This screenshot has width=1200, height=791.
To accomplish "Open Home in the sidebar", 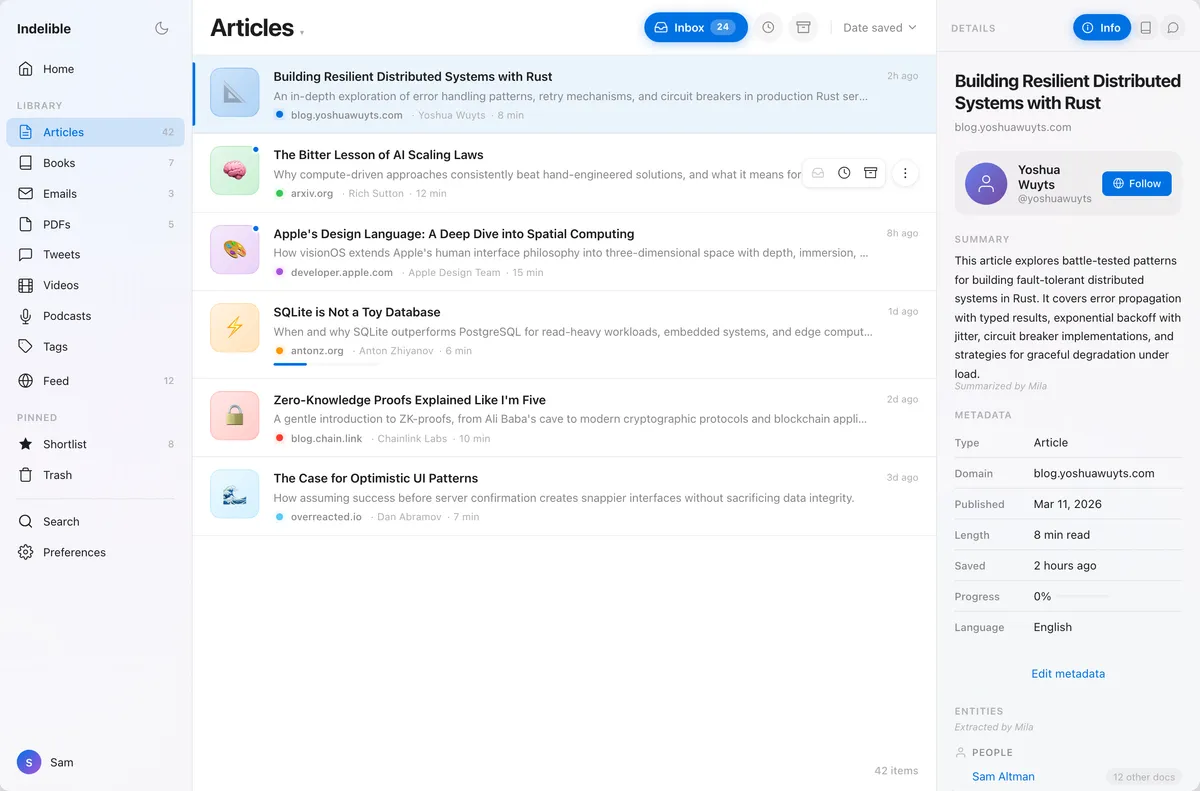I will [x=95, y=69].
